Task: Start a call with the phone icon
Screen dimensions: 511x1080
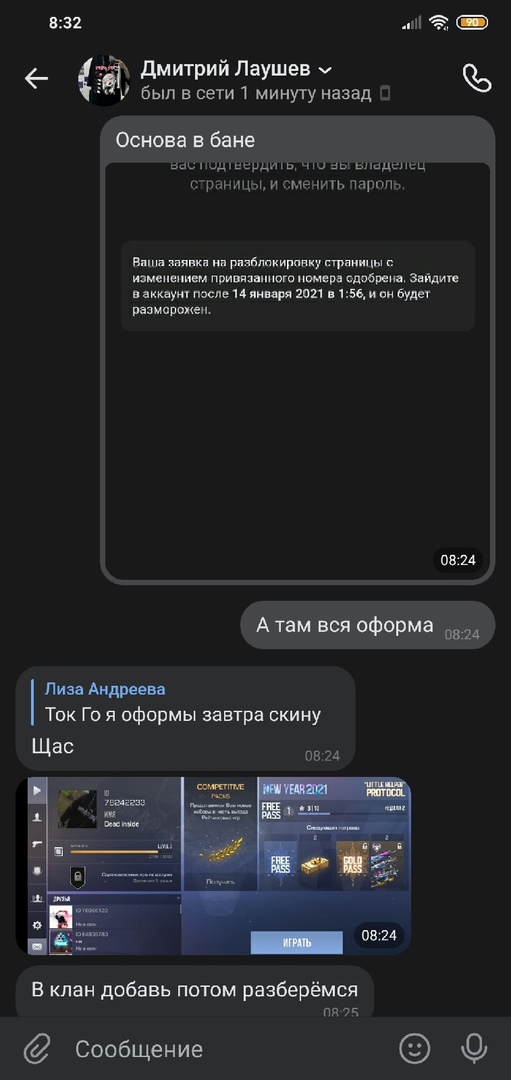Action: point(477,79)
